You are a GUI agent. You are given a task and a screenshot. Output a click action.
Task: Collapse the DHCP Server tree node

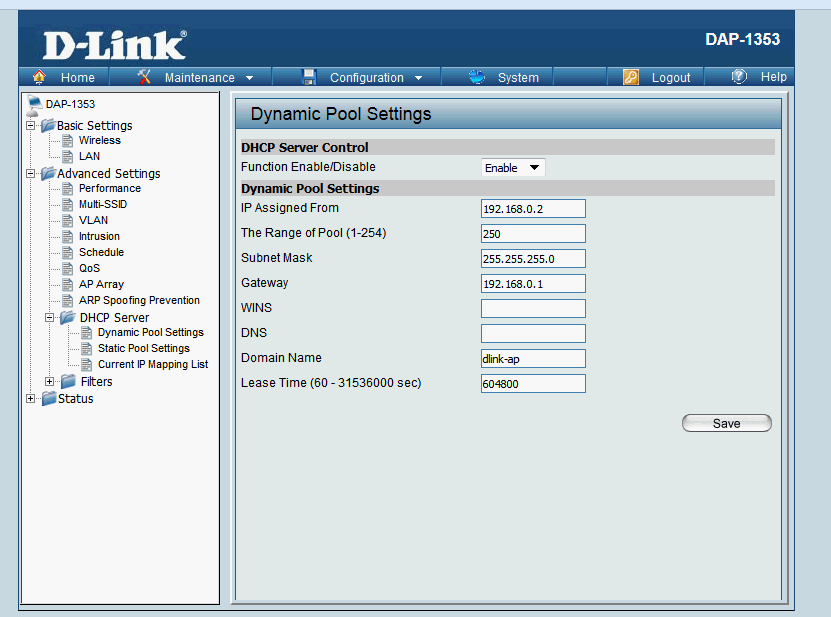coord(50,317)
